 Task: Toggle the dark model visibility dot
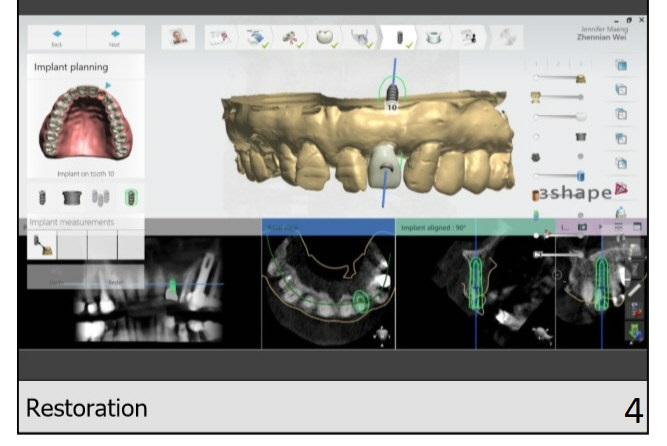(x=580, y=156)
